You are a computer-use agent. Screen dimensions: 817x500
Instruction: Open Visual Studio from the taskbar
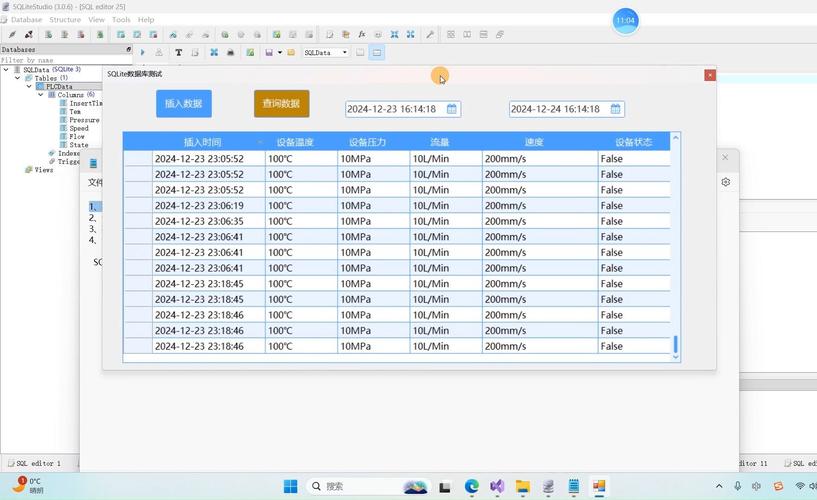click(497, 487)
